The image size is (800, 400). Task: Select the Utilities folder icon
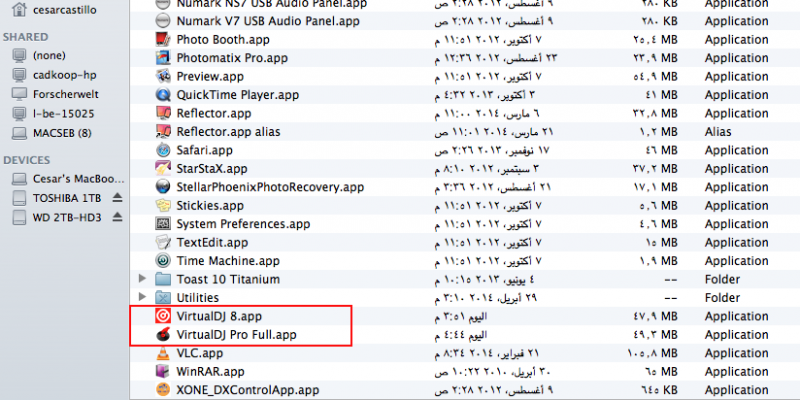click(x=162, y=297)
